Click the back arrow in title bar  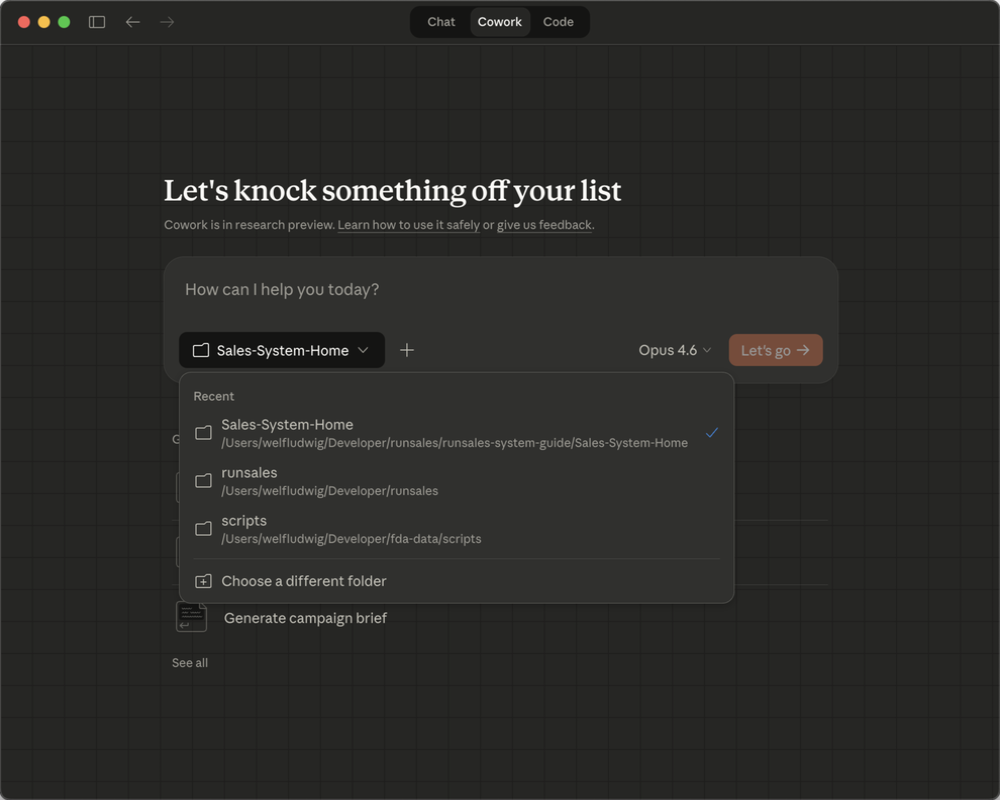[x=132, y=22]
